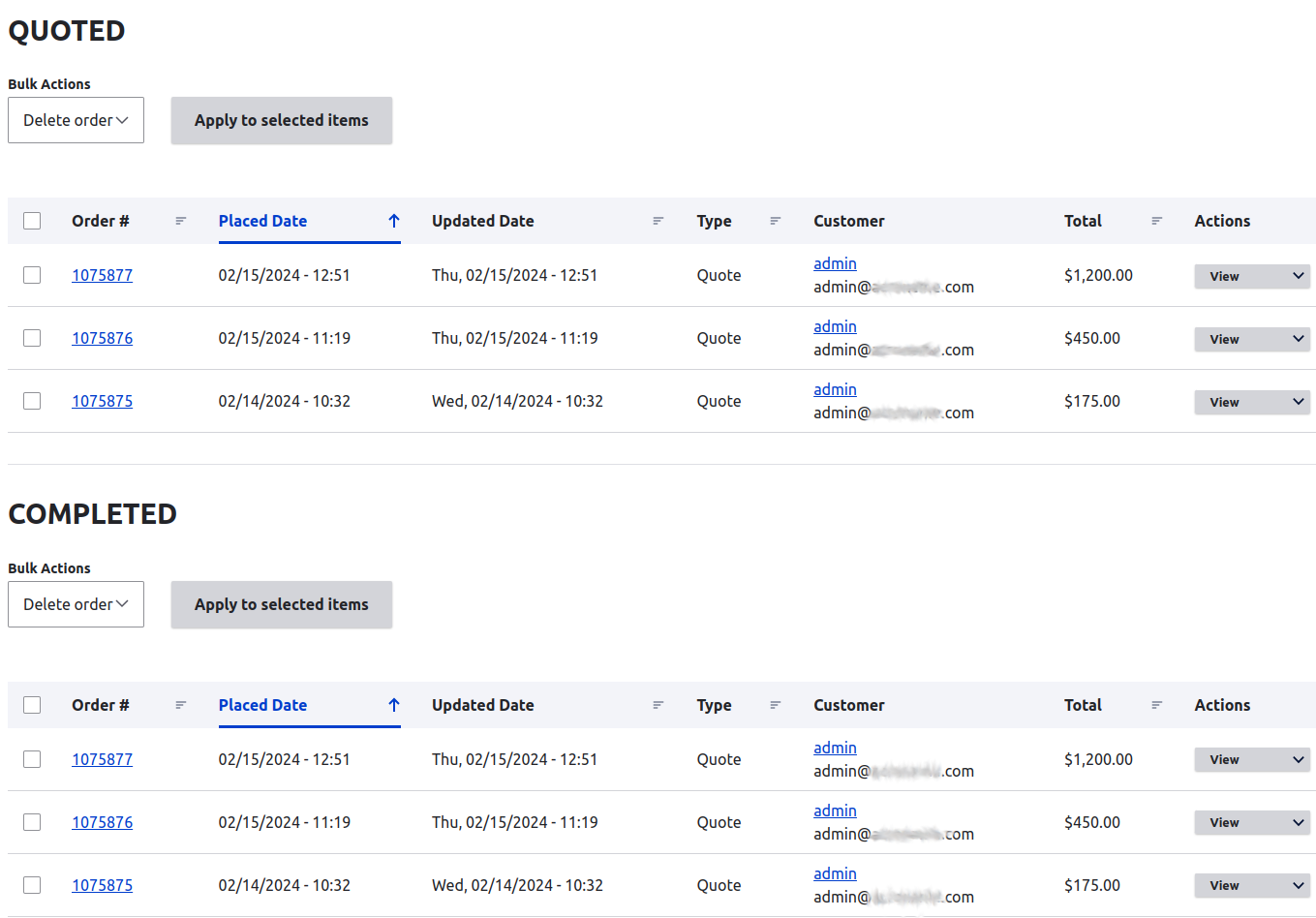Sort Quoted table by Updated Date header
This screenshot has width=1316, height=918.
click(483, 221)
